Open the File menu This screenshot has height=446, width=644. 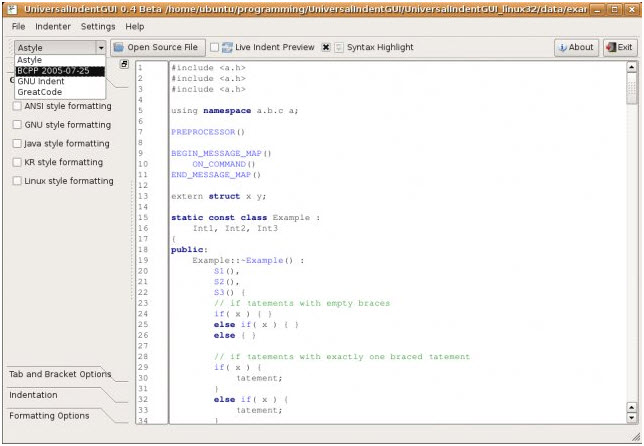click(18, 27)
